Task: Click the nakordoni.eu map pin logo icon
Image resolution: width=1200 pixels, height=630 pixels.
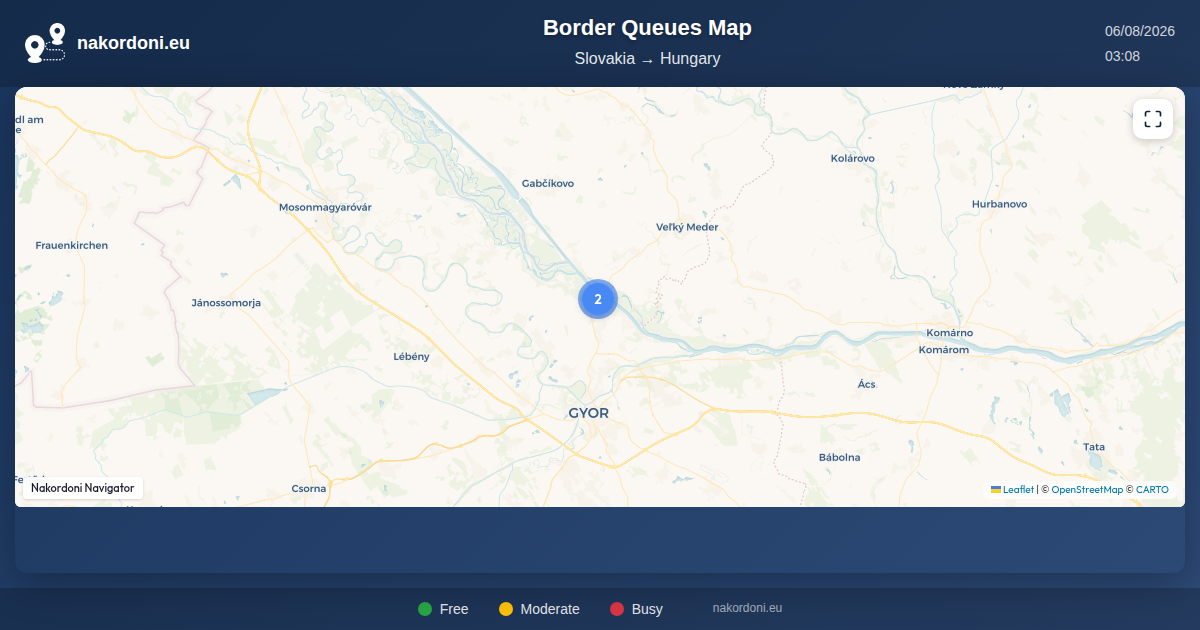Action: click(45, 43)
